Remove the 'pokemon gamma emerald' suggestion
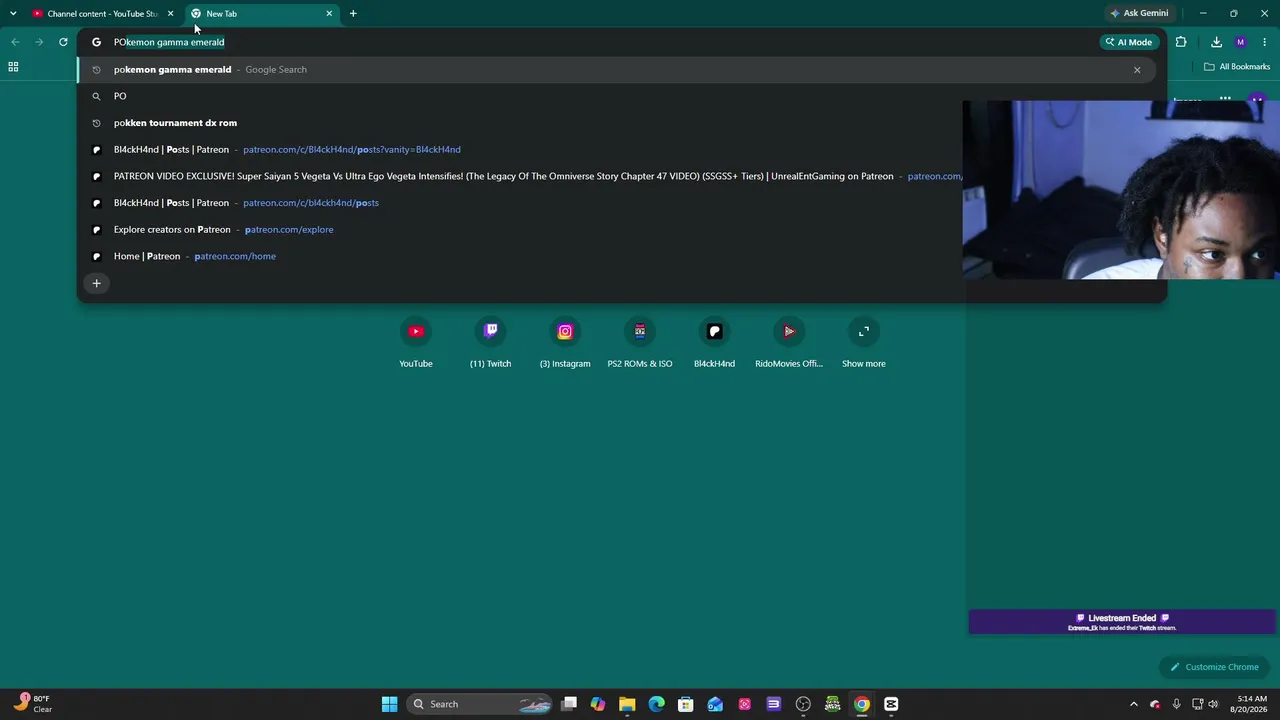The width and height of the screenshot is (1280, 720). (x=1137, y=70)
